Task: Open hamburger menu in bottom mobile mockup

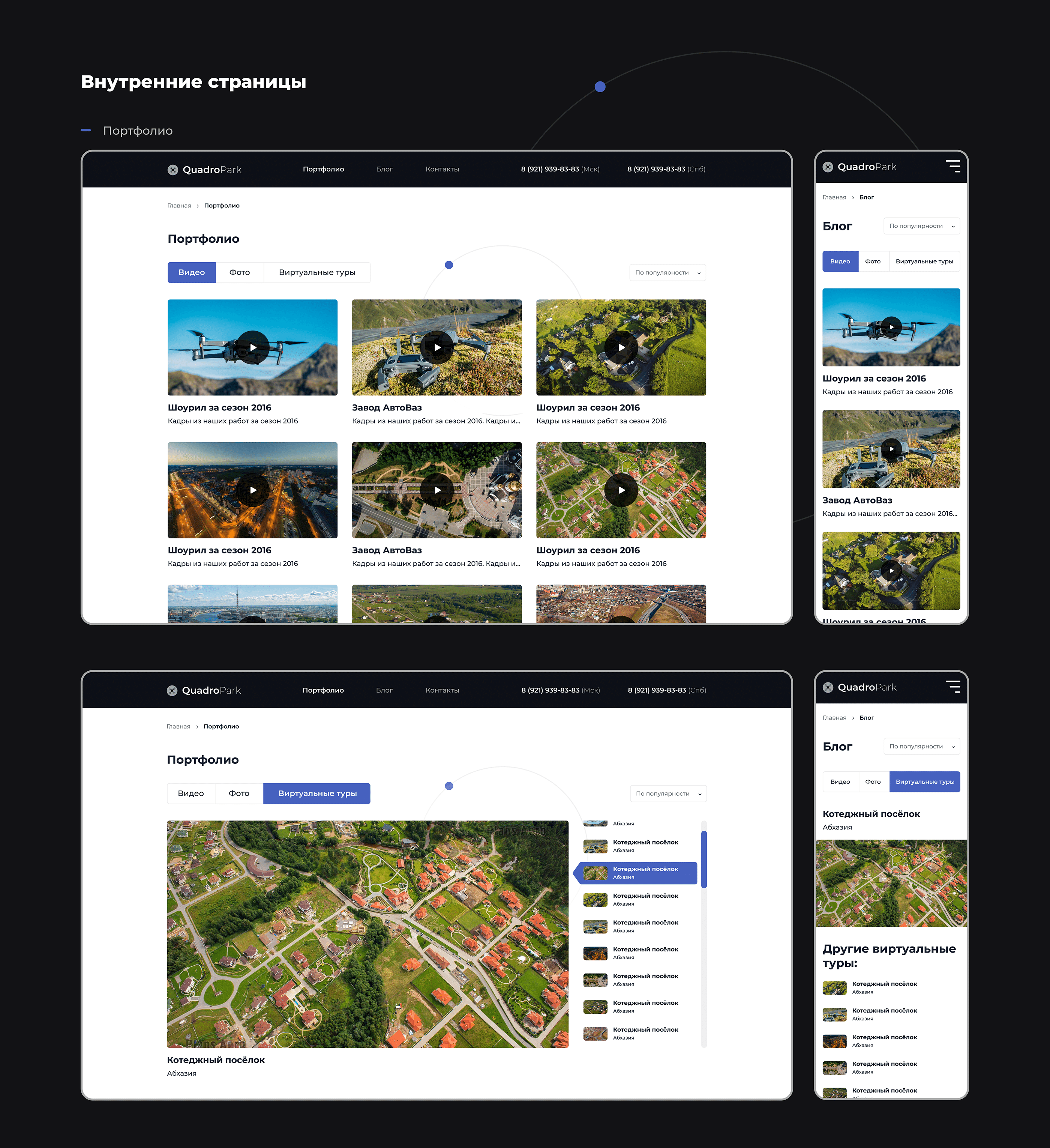Action: pyautogui.click(x=952, y=687)
